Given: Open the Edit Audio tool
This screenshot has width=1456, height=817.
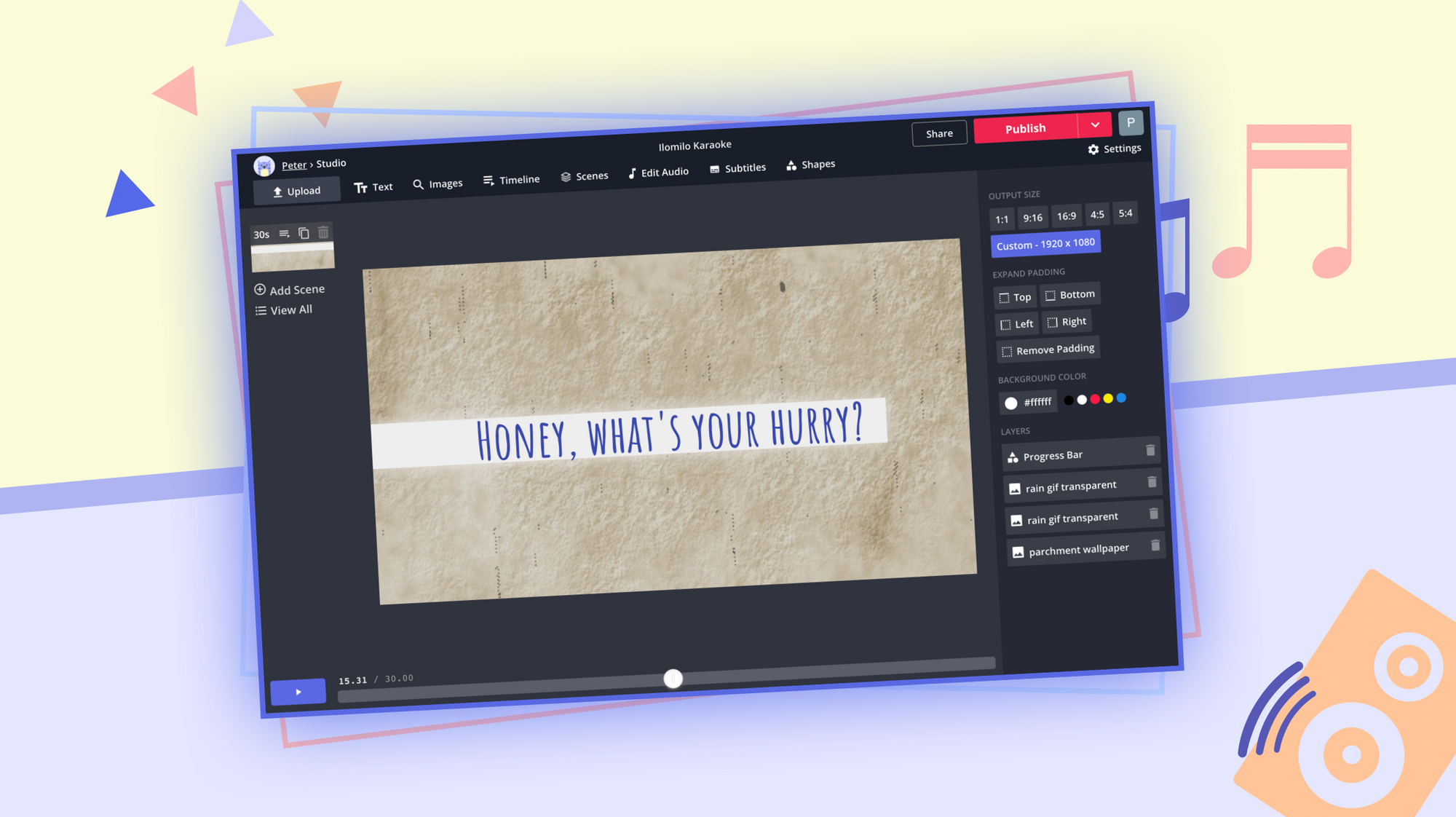Looking at the screenshot, I should [657, 171].
